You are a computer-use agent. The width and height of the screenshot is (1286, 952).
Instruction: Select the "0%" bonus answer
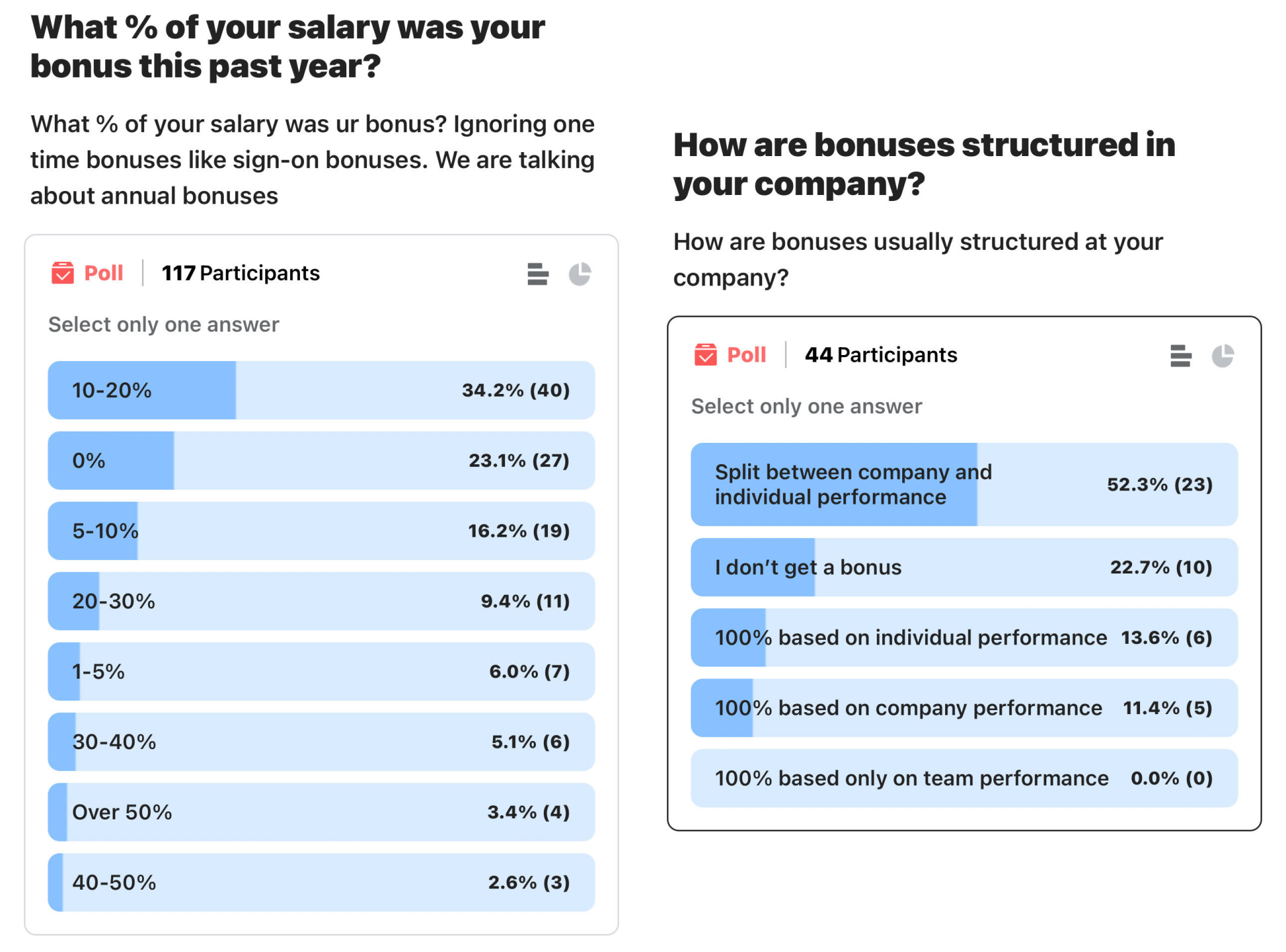point(321,461)
